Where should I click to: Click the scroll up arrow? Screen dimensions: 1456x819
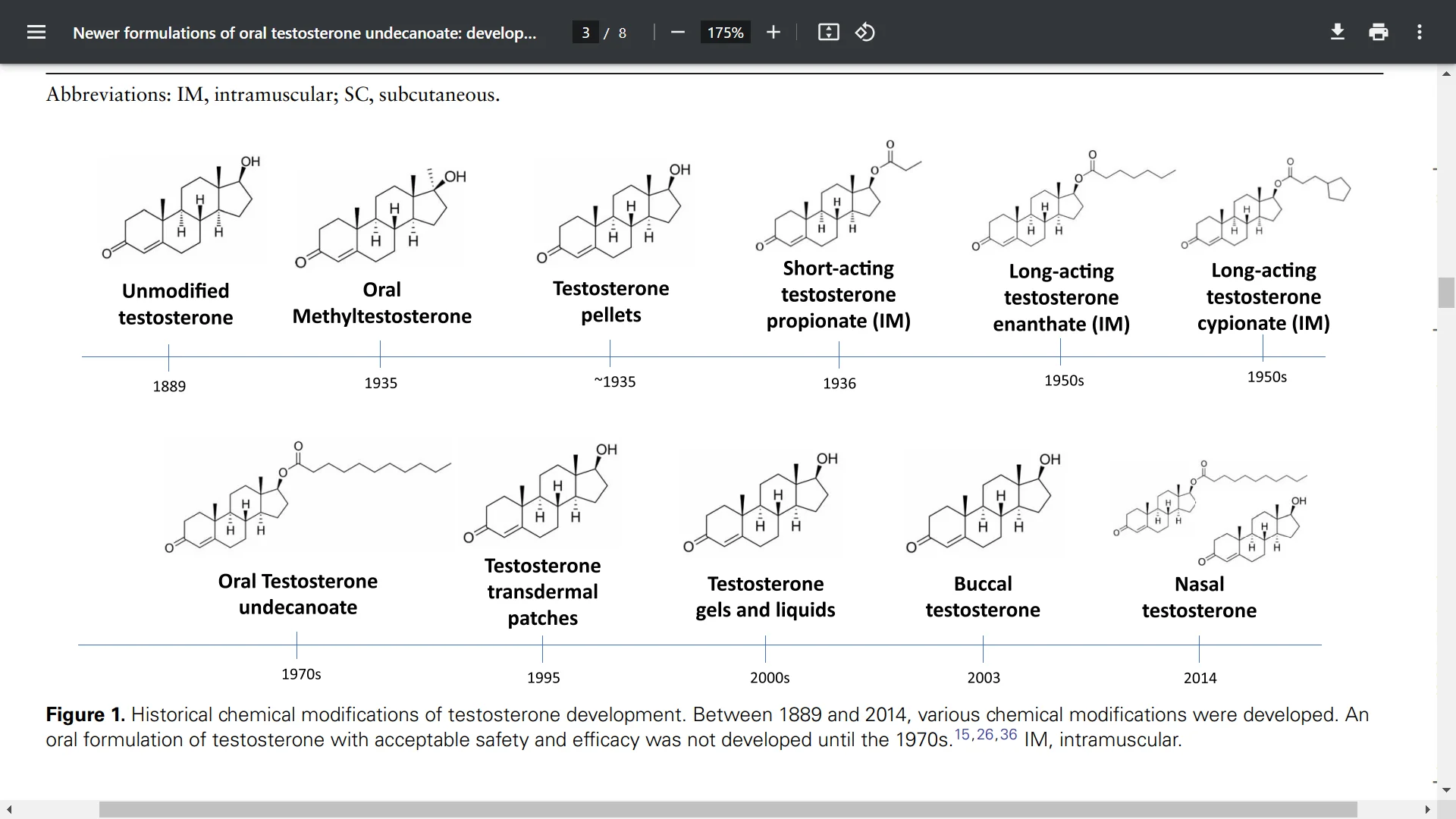point(1446,74)
